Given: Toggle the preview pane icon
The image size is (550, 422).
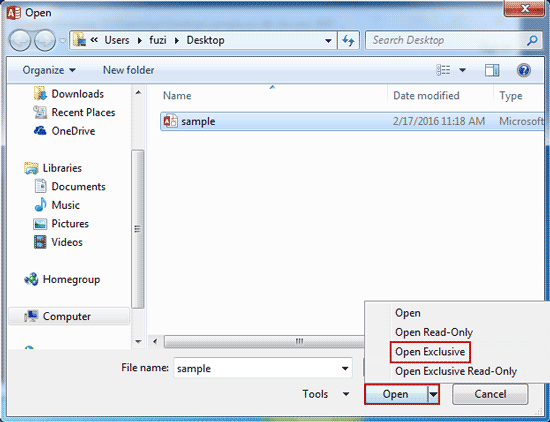Looking at the screenshot, I should 492,70.
